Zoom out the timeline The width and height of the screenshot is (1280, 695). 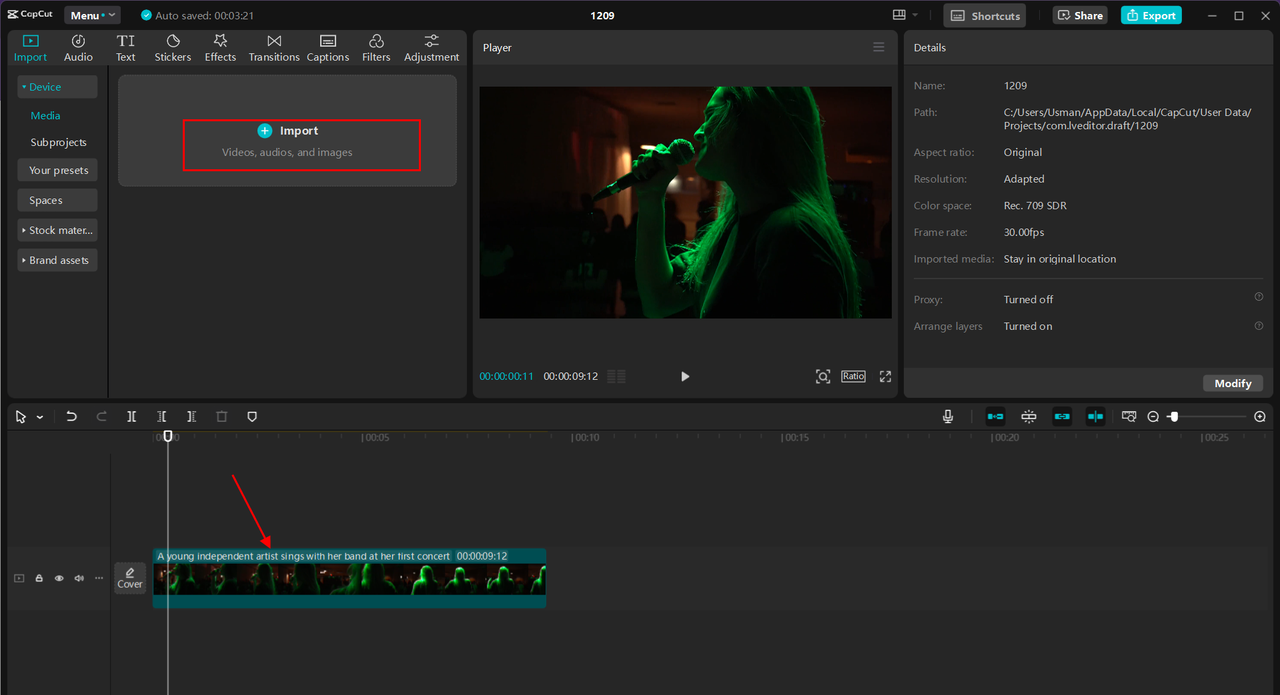[1153, 416]
